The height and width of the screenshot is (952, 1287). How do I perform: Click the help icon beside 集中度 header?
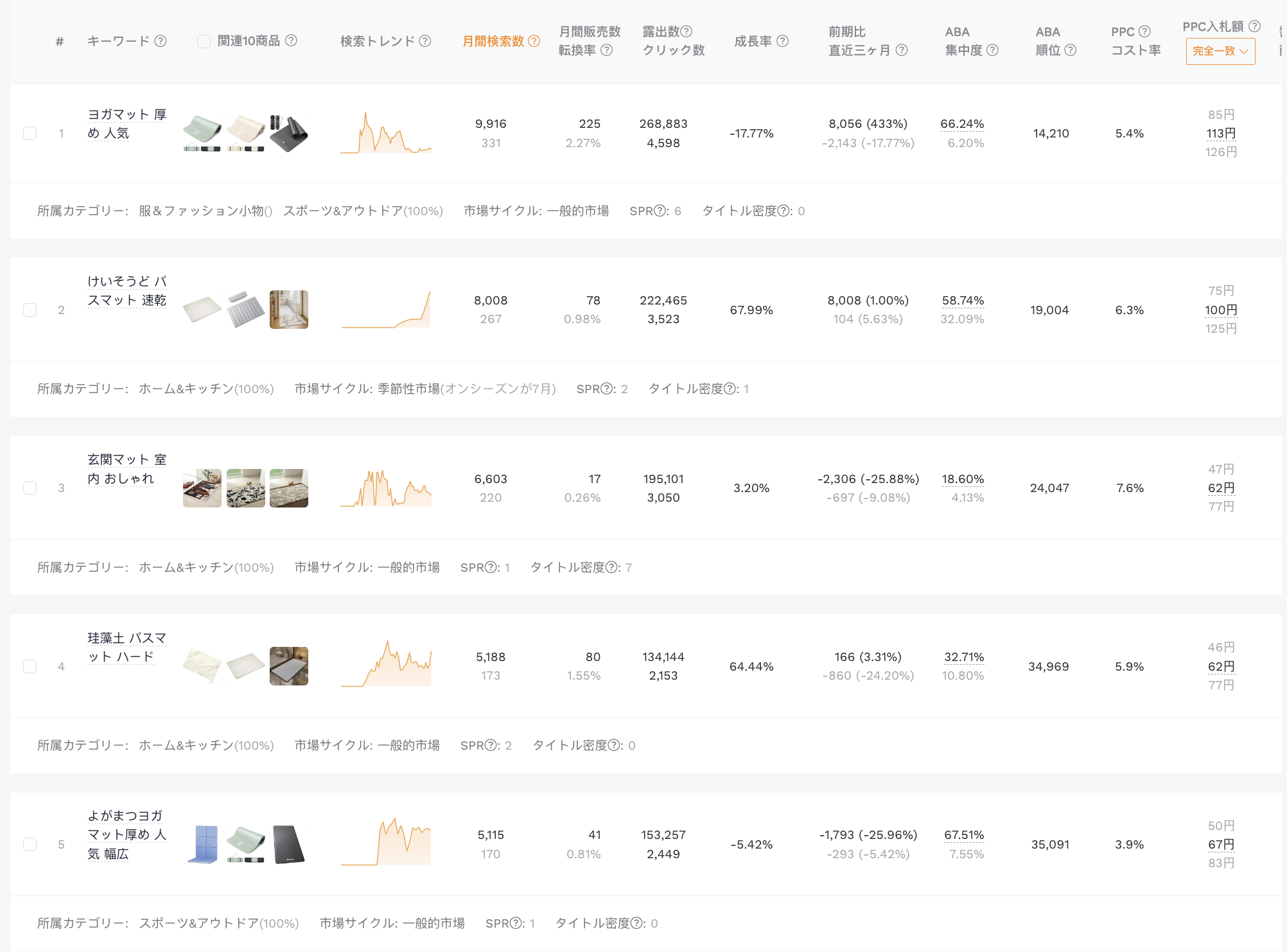992,50
